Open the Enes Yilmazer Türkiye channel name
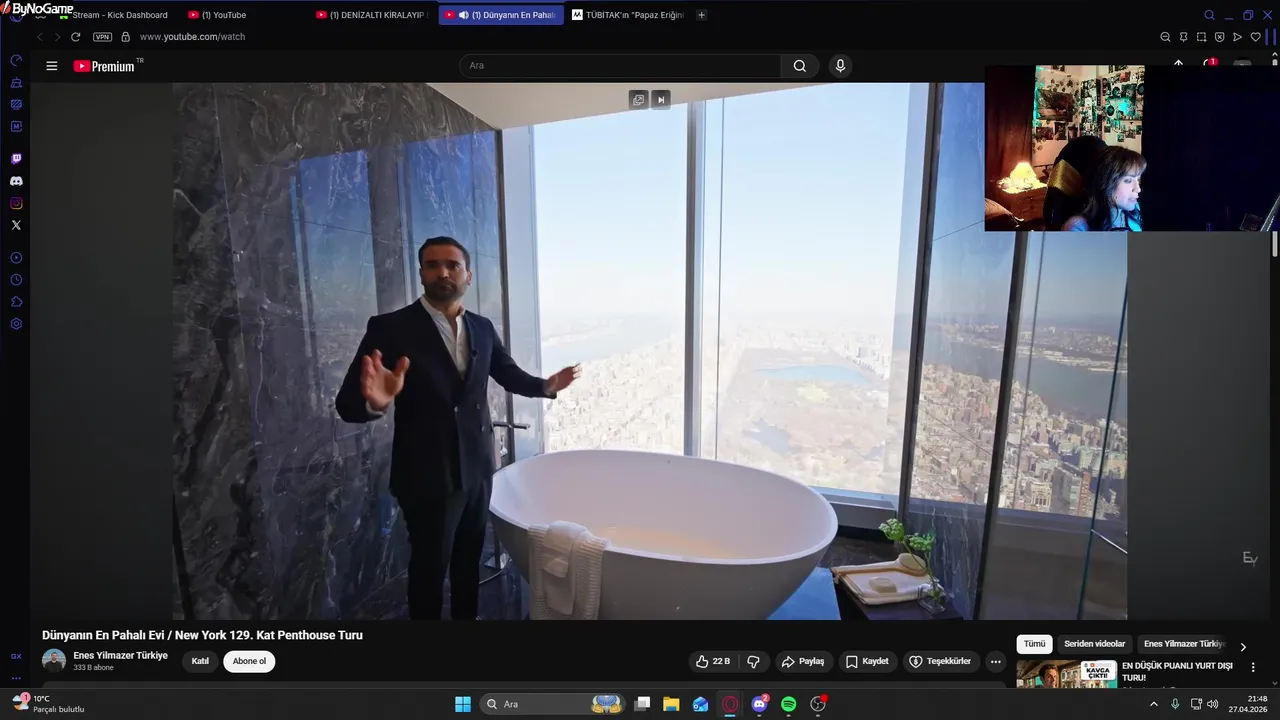The image size is (1280, 720). pos(120,655)
